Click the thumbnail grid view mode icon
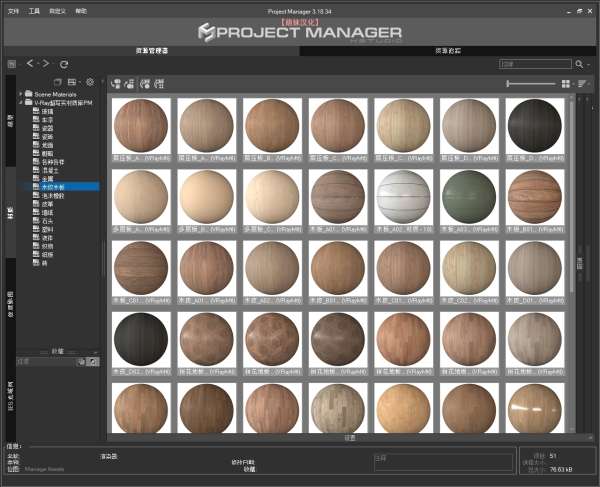 [x=566, y=83]
